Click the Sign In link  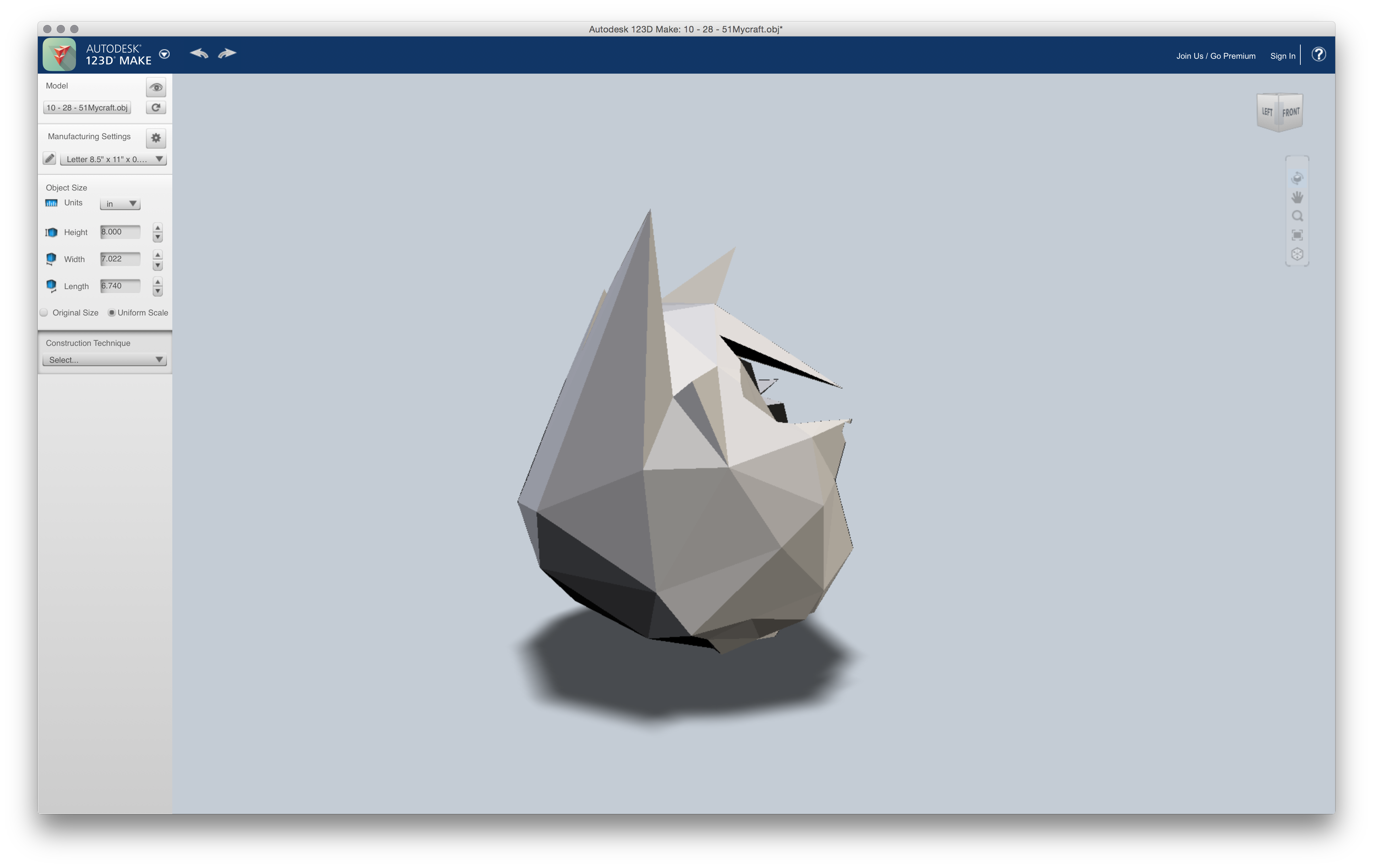click(x=1282, y=56)
